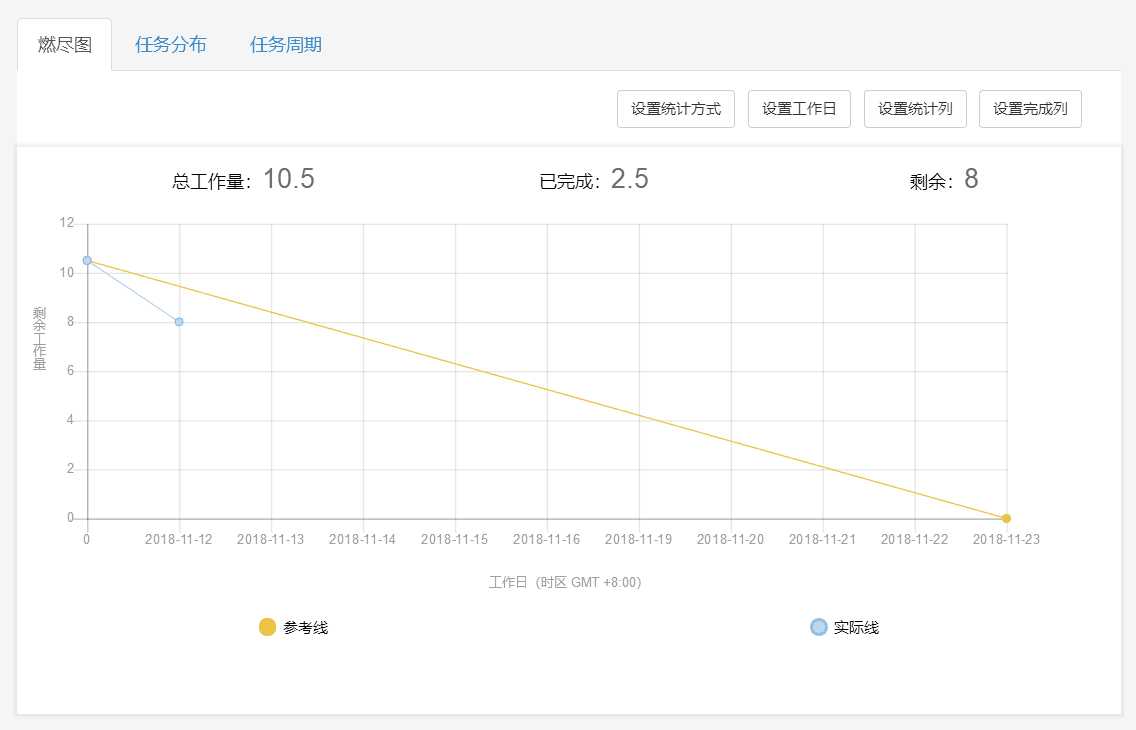Click the 已完成 value 2.5

[x=630, y=179]
